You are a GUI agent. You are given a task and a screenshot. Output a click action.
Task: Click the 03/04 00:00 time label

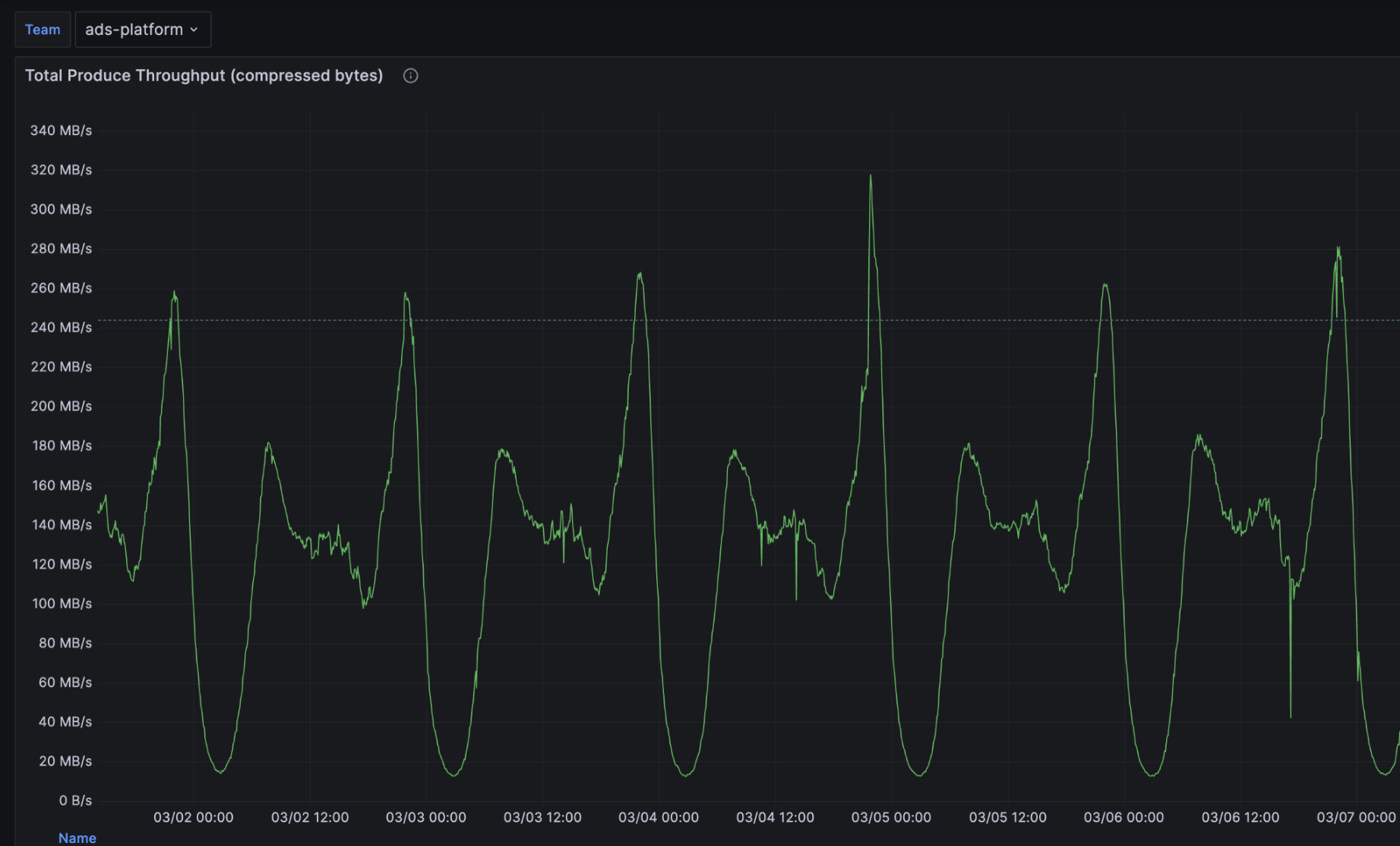click(x=659, y=818)
